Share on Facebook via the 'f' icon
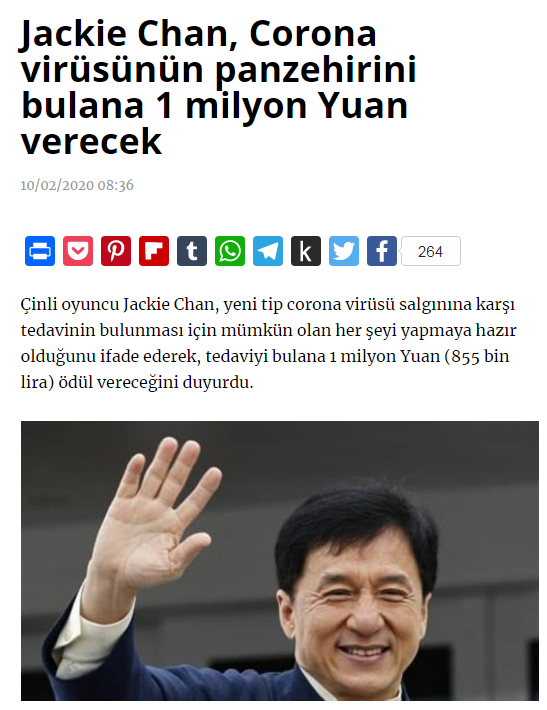The width and height of the screenshot is (547, 710). 382,251
